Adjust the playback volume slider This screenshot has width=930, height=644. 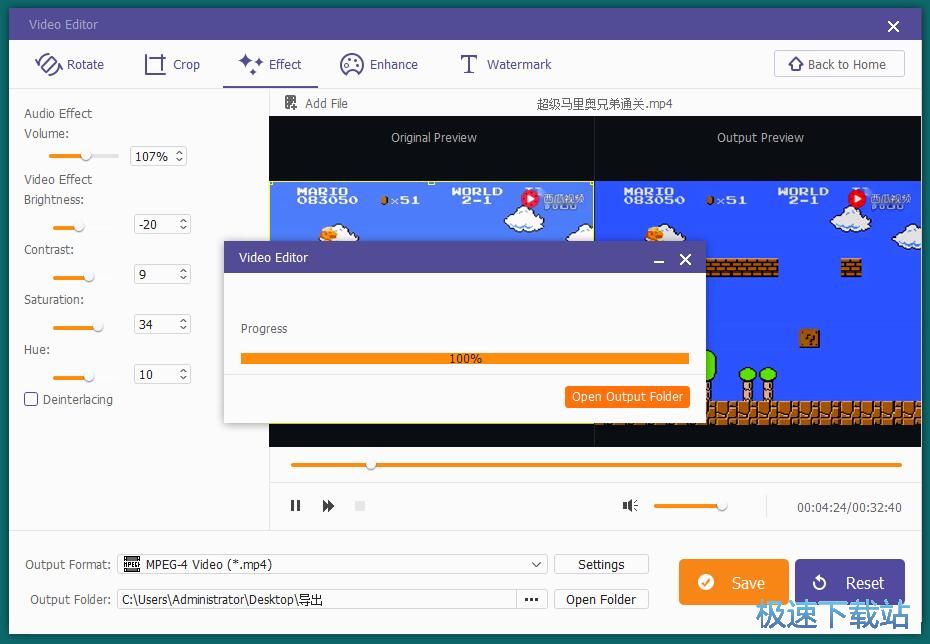[690, 506]
